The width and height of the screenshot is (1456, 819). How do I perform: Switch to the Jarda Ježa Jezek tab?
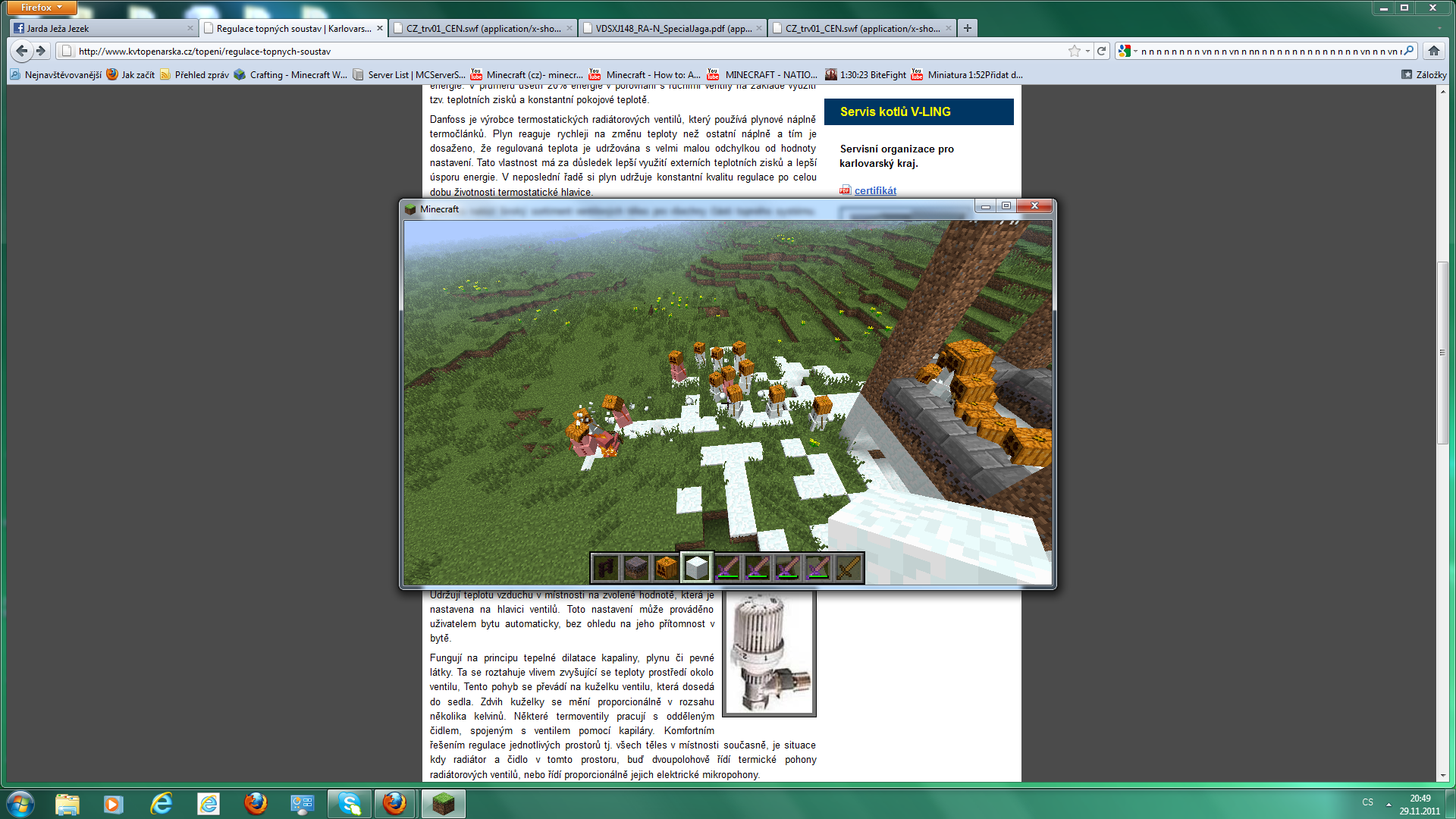104,28
